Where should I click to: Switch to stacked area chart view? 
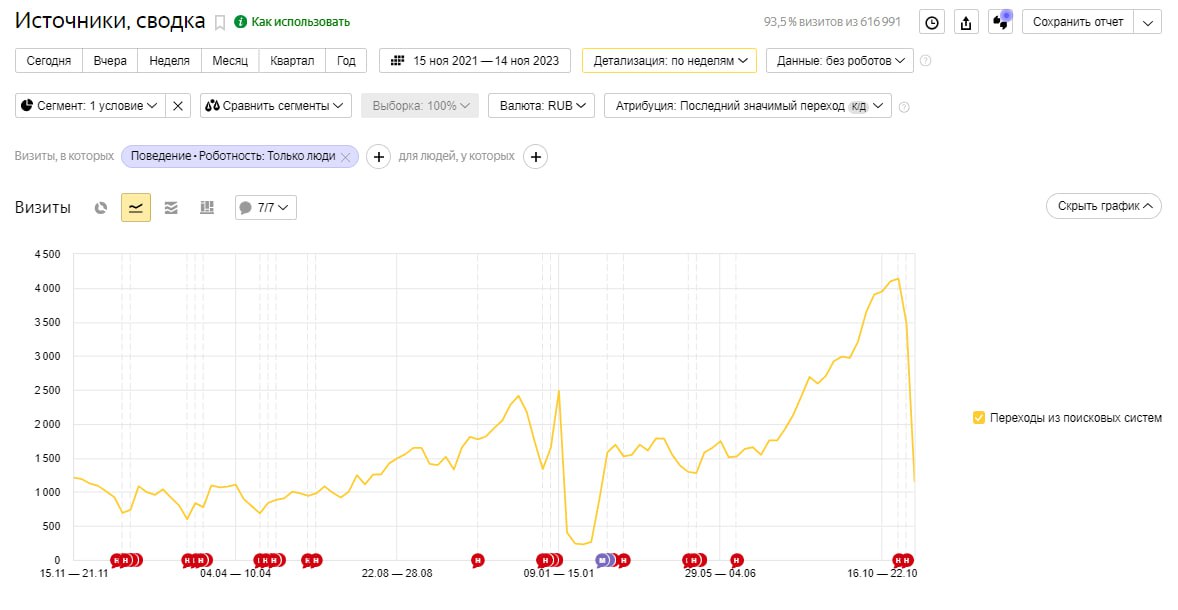171,208
